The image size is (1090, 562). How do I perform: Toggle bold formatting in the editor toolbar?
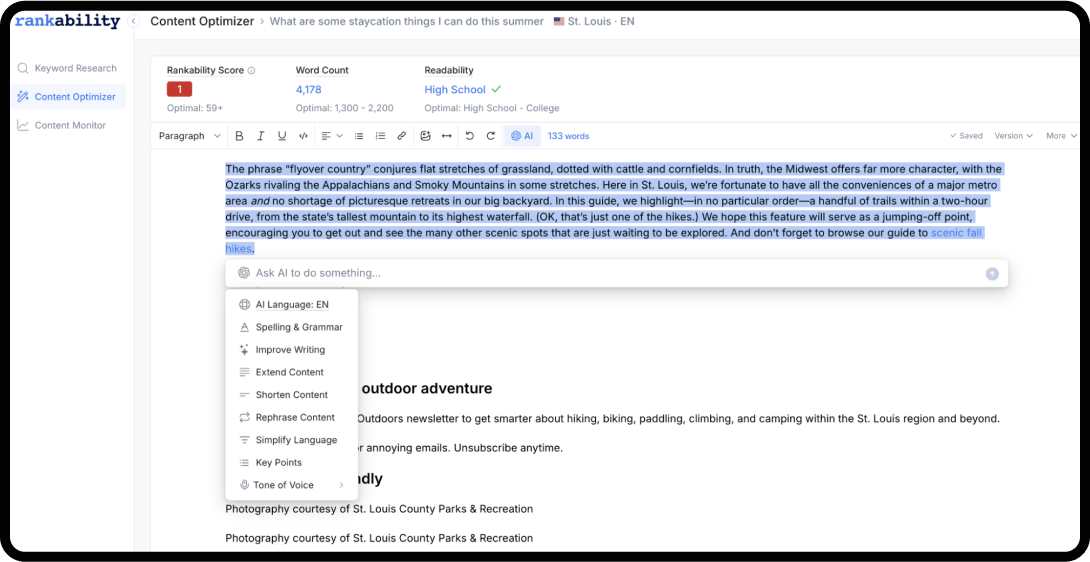(x=239, y=136)
